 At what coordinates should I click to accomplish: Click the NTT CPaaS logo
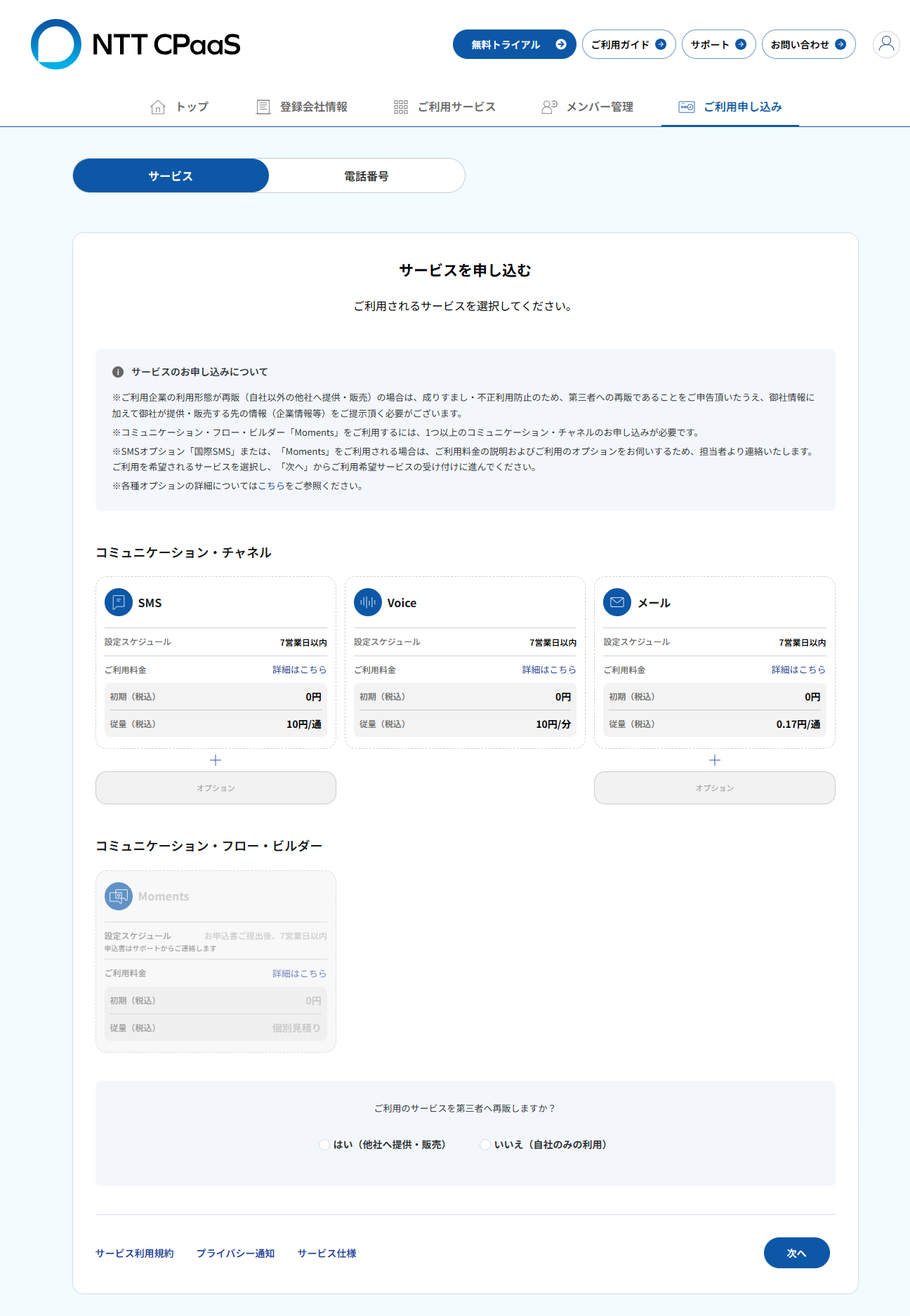(136, 44)
